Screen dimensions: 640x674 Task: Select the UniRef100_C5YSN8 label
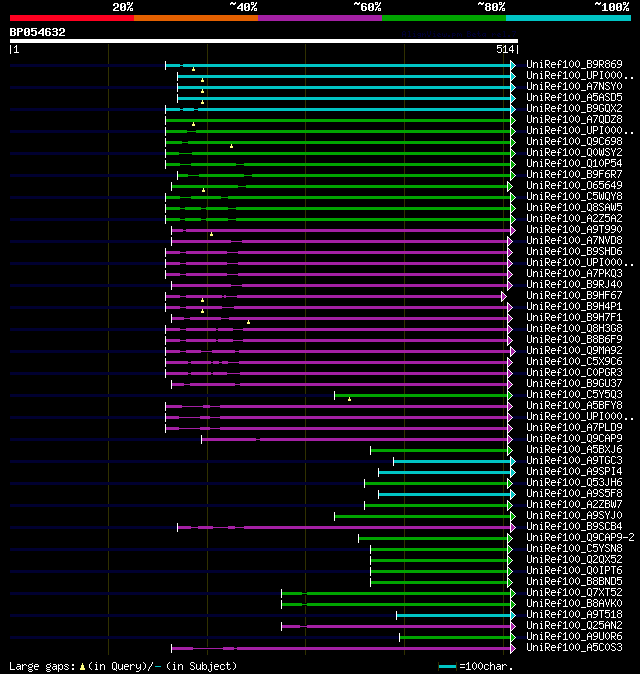574,548
